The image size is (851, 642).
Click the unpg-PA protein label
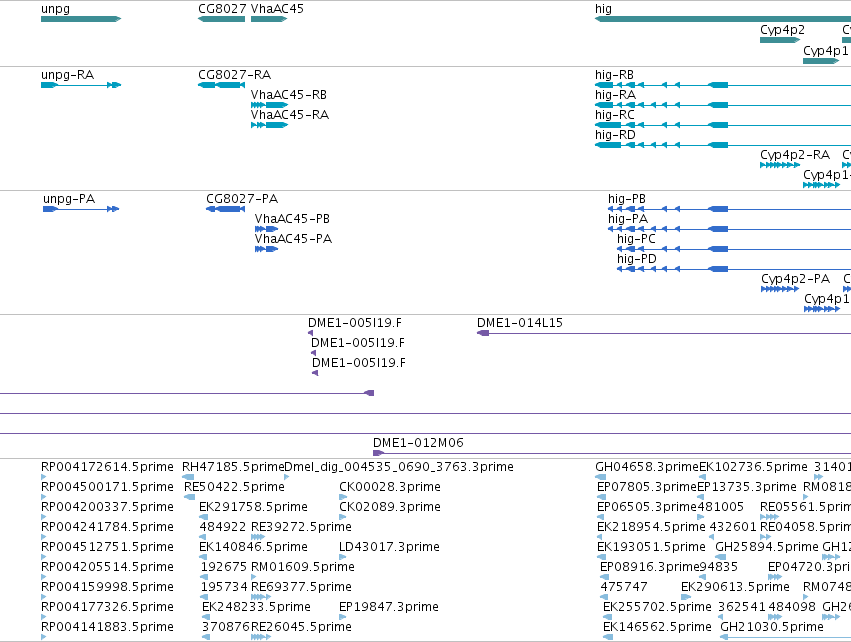pos(69,199)
